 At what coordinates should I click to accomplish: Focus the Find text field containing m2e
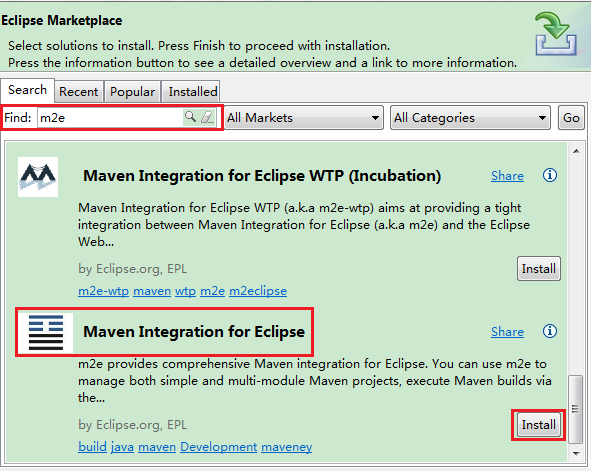(x=110, y=118)
